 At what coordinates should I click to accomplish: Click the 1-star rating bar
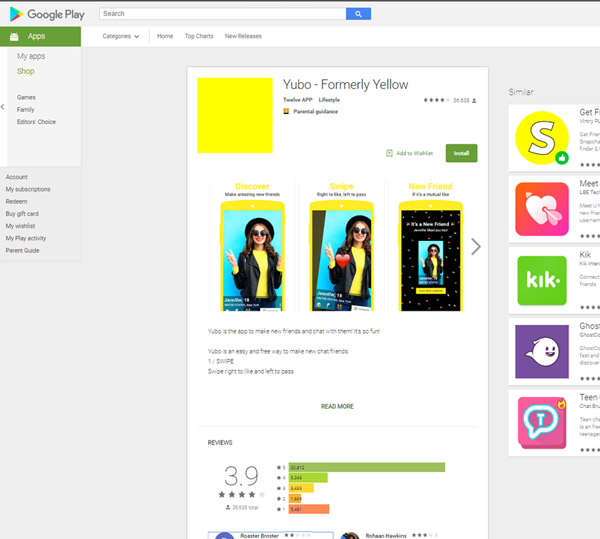pos(309,509)
